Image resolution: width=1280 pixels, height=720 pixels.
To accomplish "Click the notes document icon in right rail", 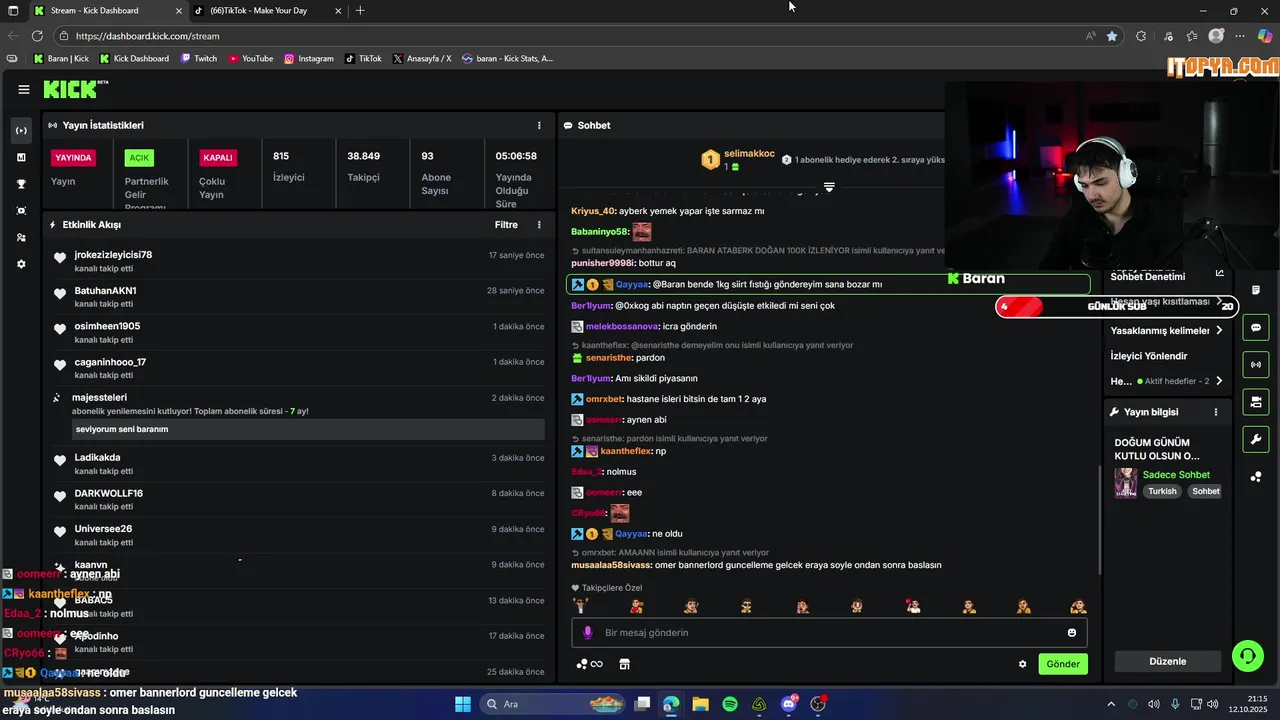I will click(x=1256, y=290).
